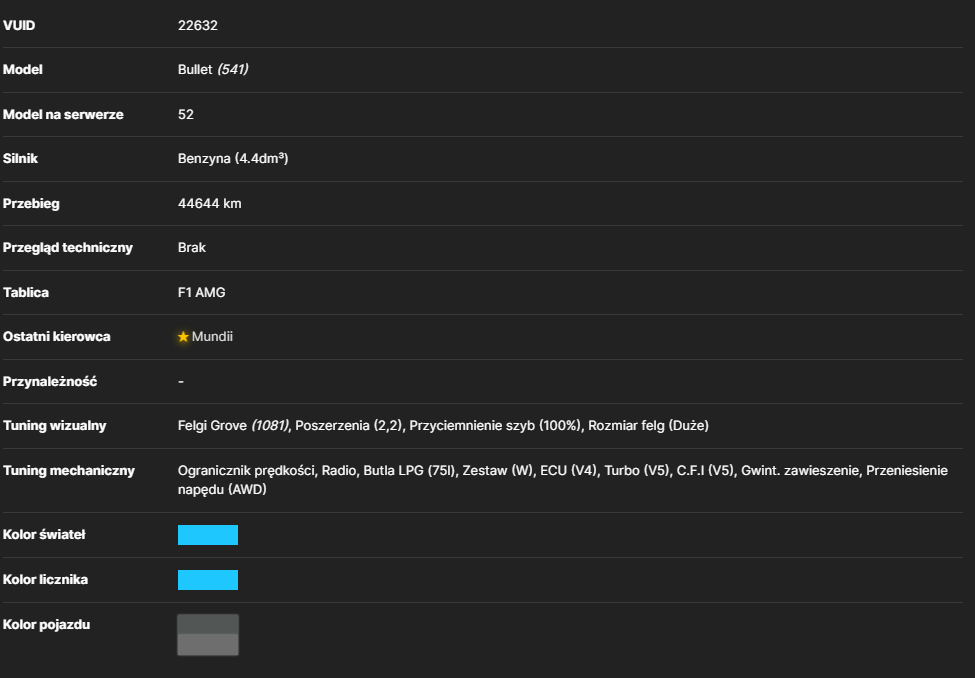975x678 pixels.
Task: Click the gold star icon beside Mundii
Action: point(183,337)
